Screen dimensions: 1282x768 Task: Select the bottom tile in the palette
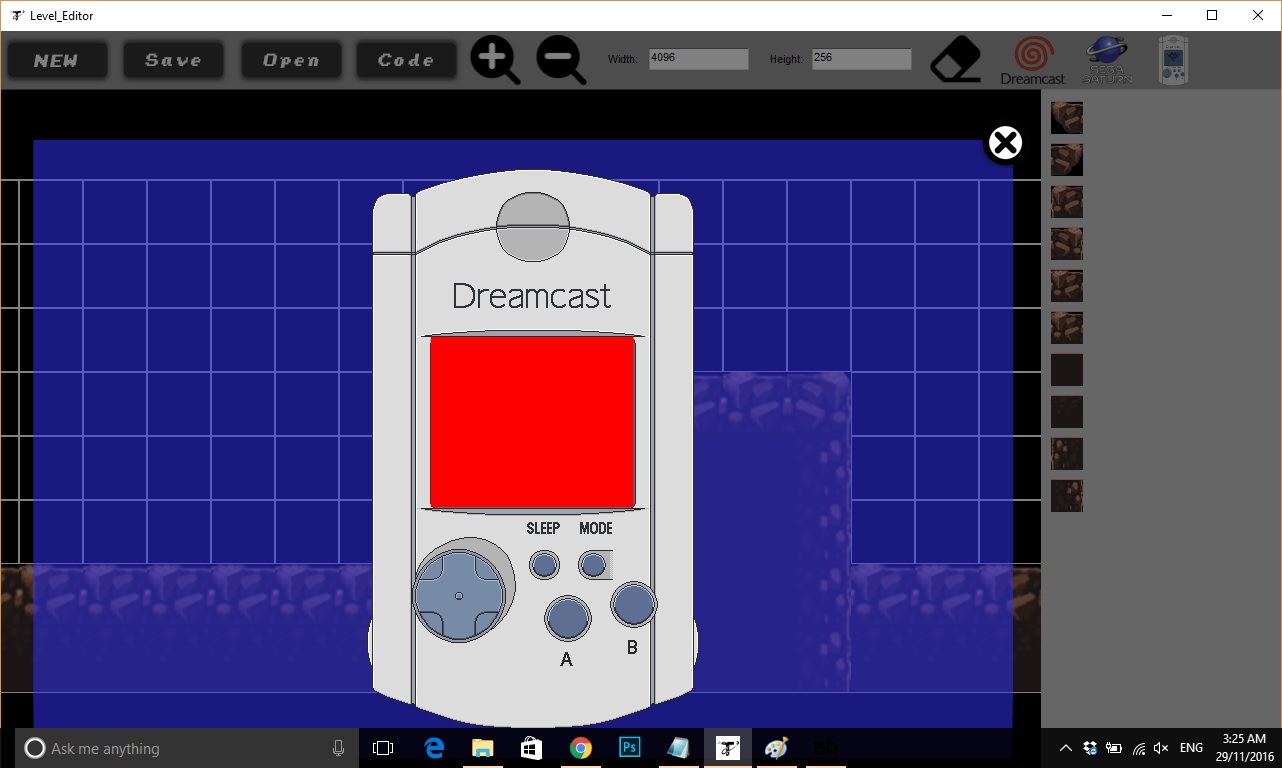pyautogui.click(x=1067, y=496)
